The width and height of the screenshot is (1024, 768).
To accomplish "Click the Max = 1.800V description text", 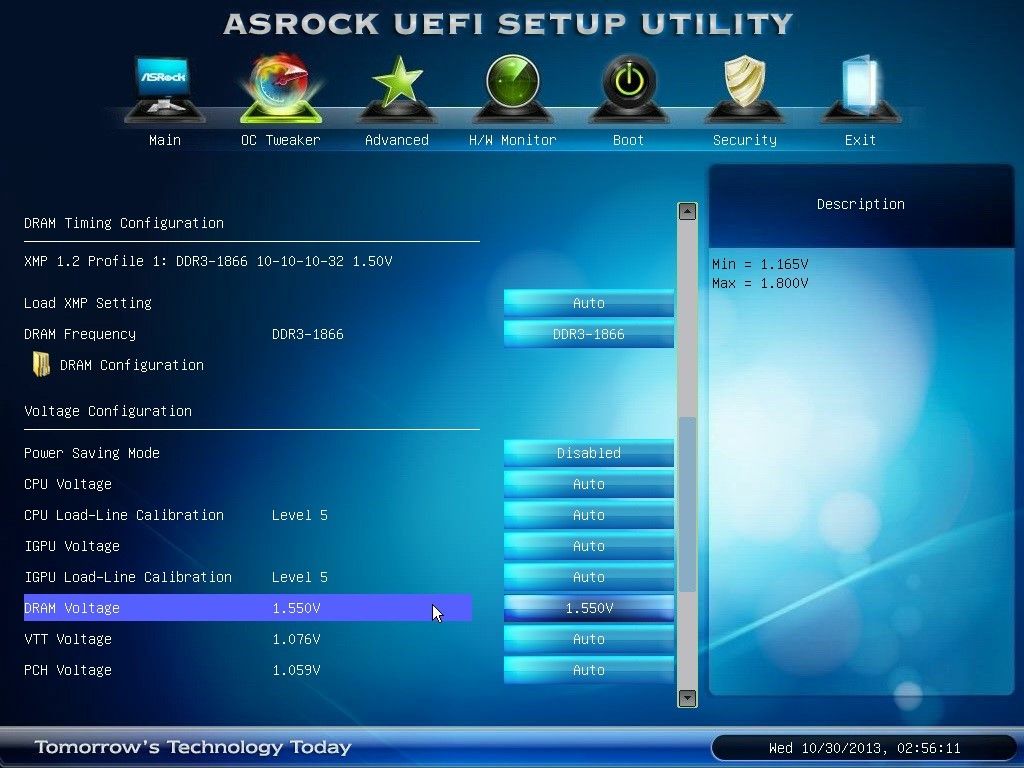I will (x=760, y=283).
